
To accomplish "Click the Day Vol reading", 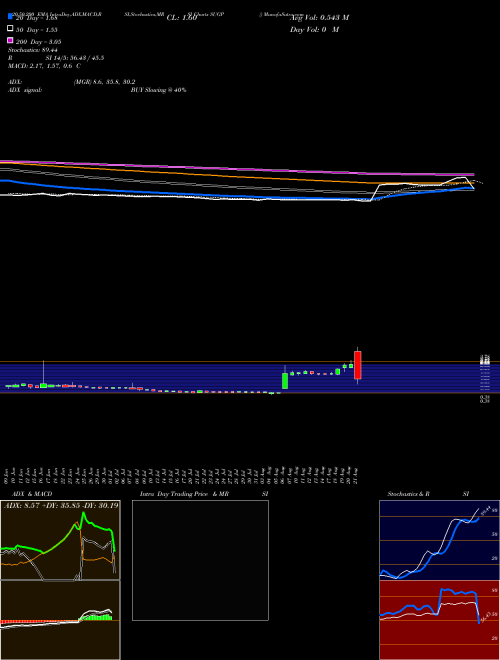I will [x=314, y=30].
